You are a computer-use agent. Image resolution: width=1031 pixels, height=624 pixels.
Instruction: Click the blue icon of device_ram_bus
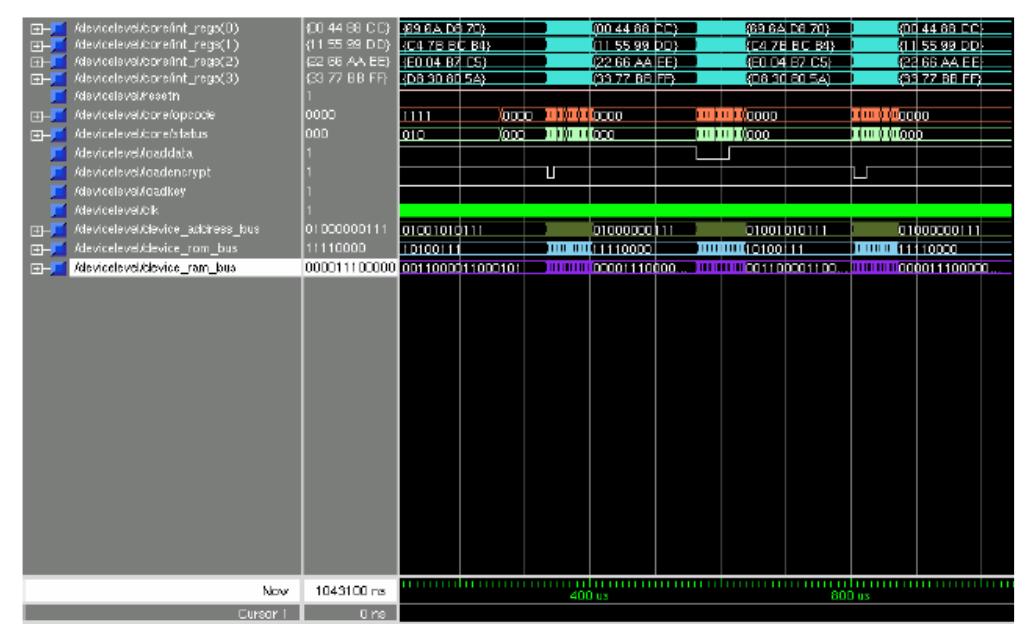(59, 268)
